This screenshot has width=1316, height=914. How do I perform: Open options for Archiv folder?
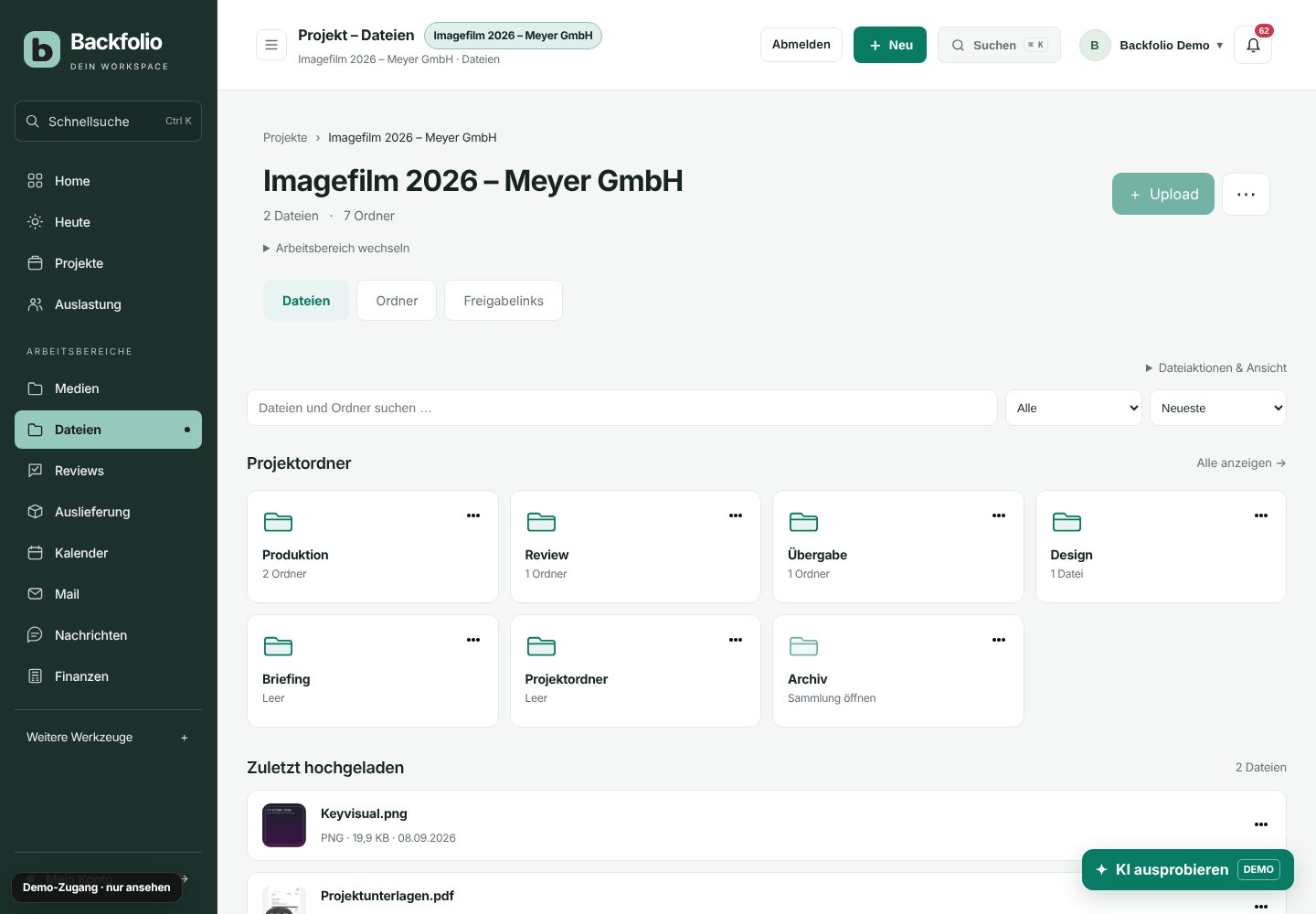pos(999,640)
